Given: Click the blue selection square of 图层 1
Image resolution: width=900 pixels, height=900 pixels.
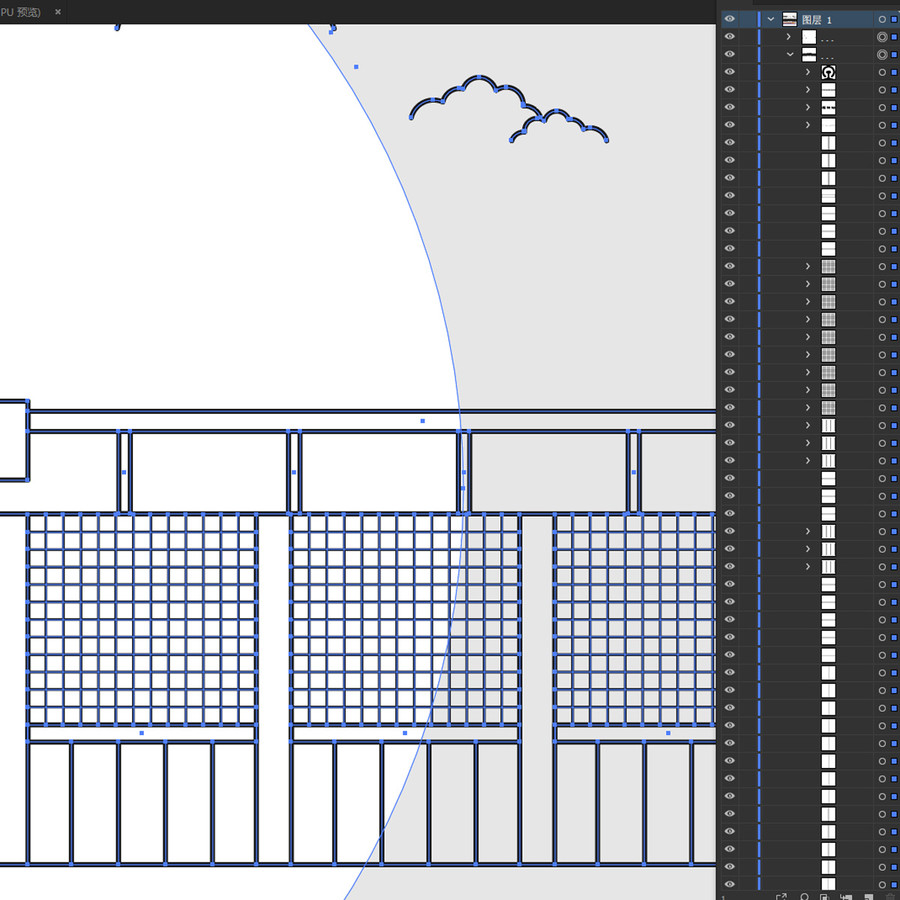Looking at the screenshot, I should [x=894, y=20].
